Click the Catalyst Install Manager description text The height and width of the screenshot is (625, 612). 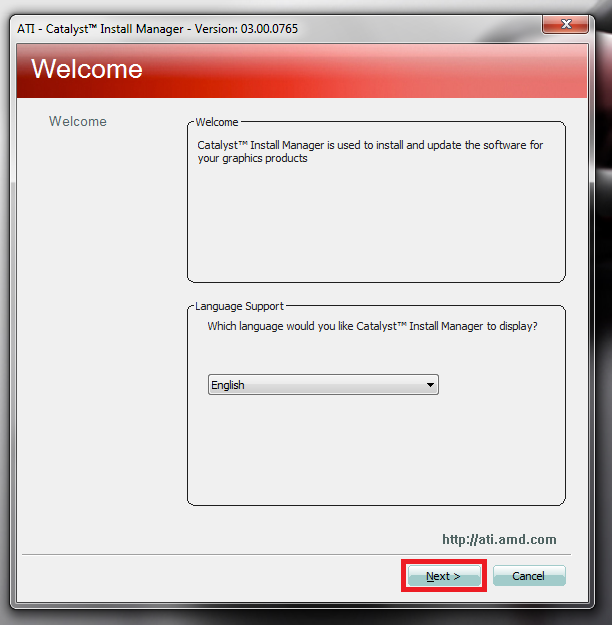click(370, 151)
